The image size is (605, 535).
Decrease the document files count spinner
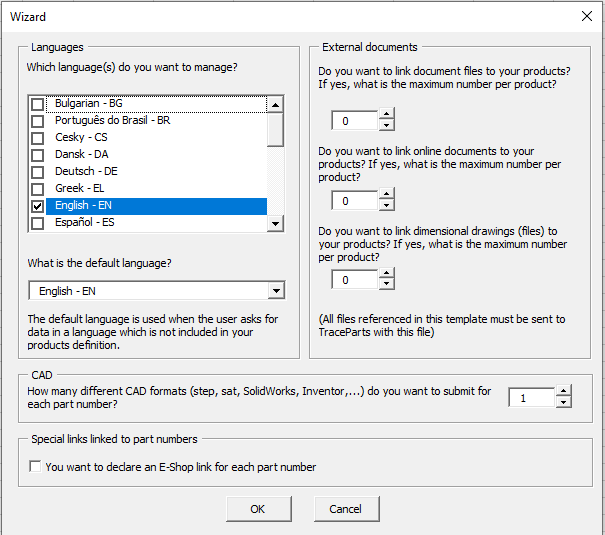387,126
